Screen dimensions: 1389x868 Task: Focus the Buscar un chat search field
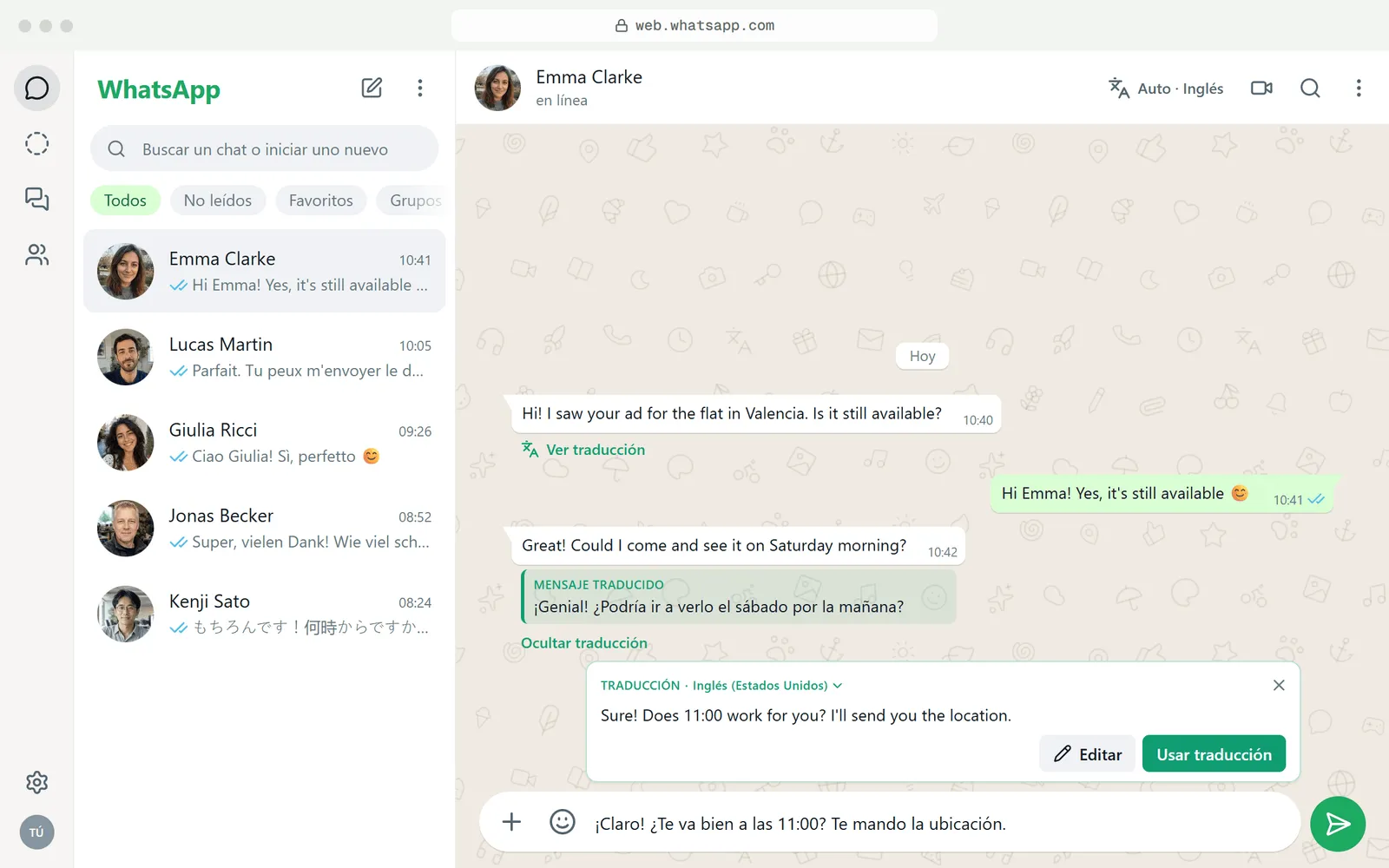[x=265, y=148]
